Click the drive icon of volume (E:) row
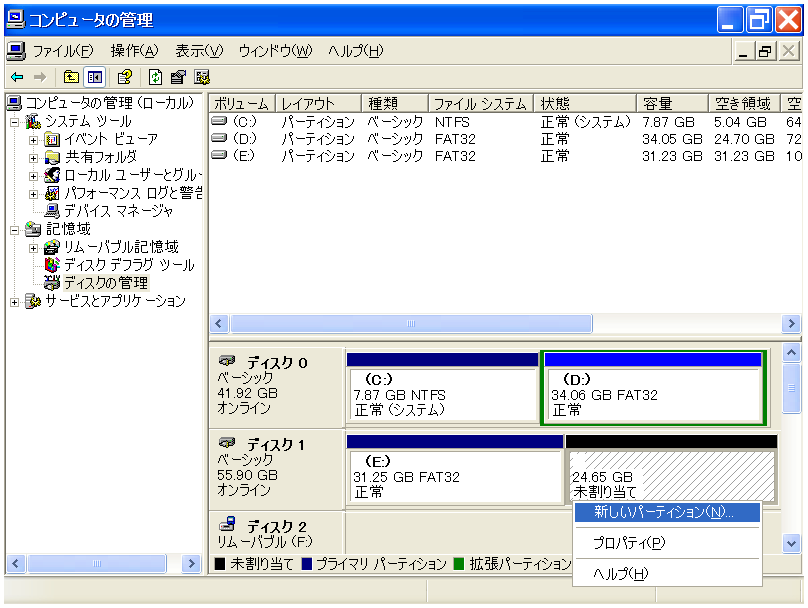 pyautogui.click(x=219, y=155)
